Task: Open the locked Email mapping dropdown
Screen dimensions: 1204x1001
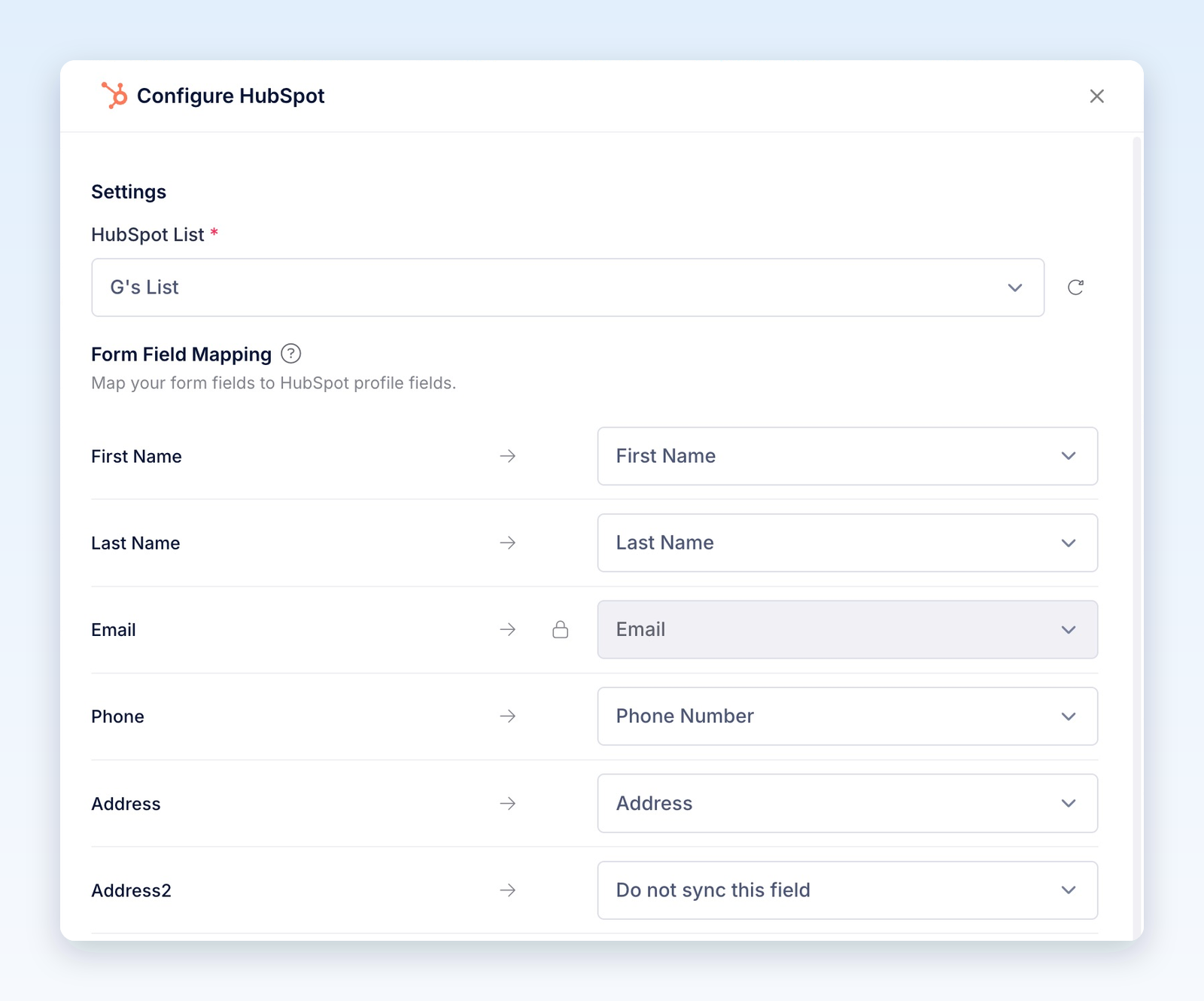Action: (847, 629)
